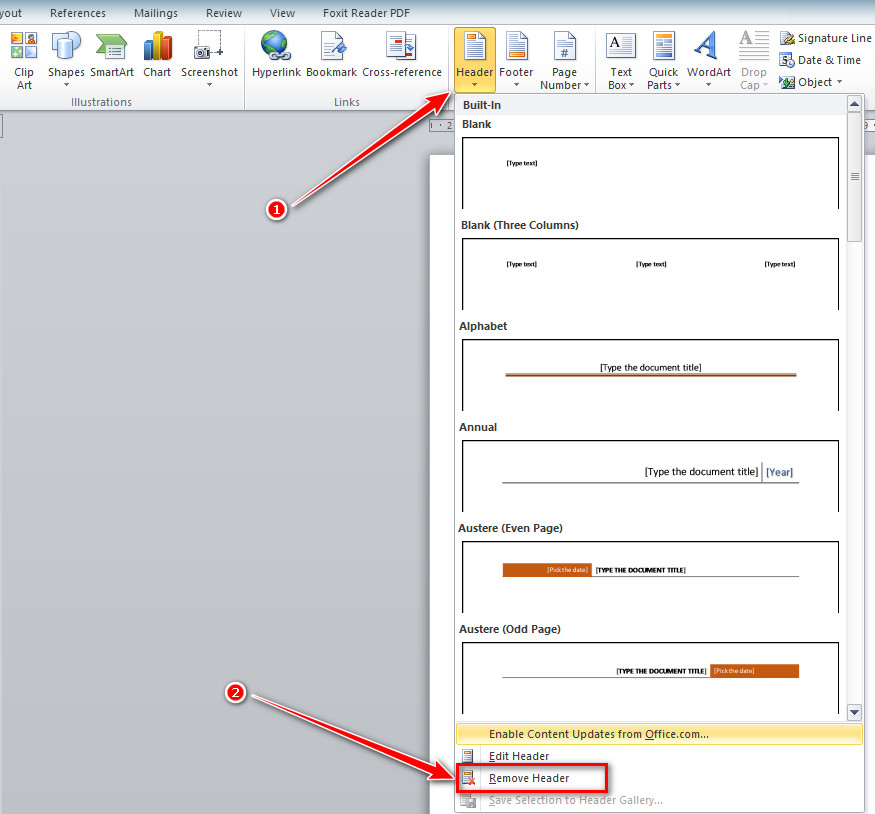Click Enable Content Updates from Office.com
This screenshot has height=814, width=875.
coord(598,734)
